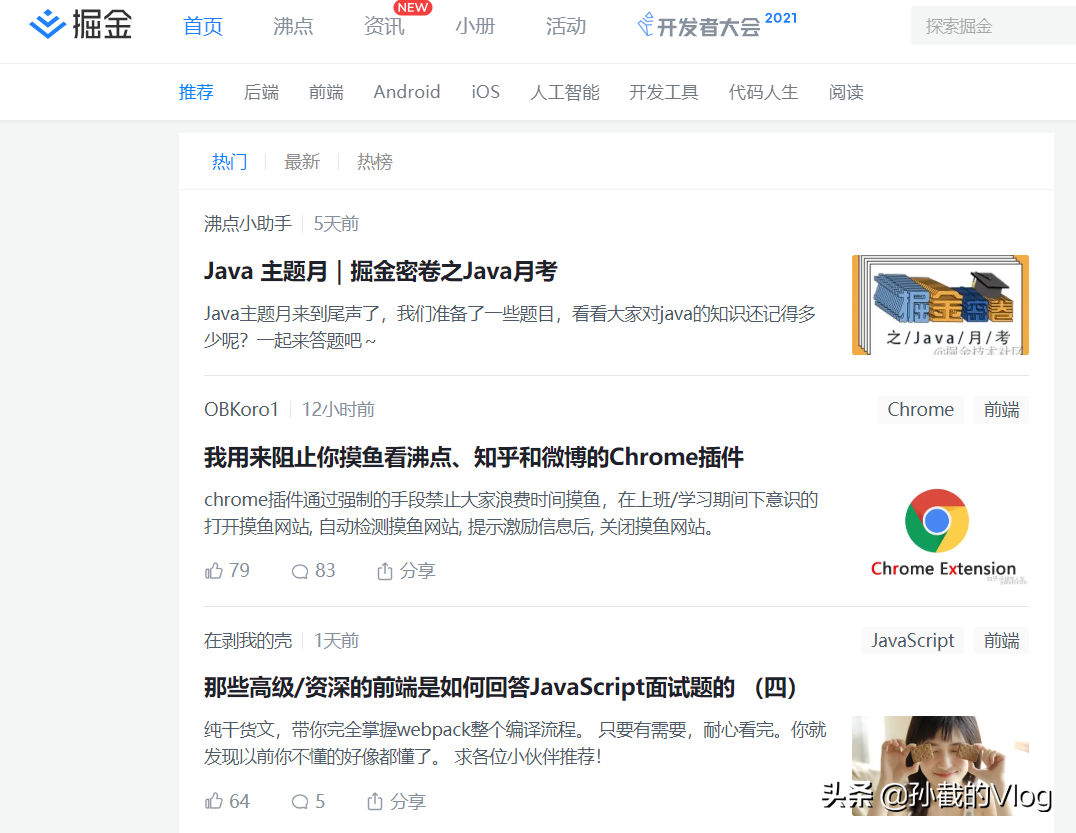Image resolution: width=1076 pixels, height=833 pixels.
Task: Select the 后端 category tab
Action: (261, 92)
